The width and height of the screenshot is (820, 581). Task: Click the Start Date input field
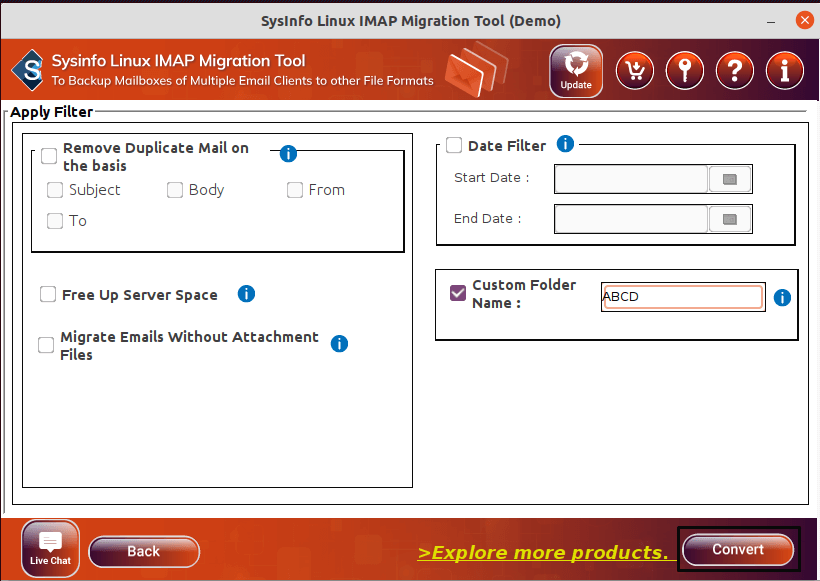631,179
